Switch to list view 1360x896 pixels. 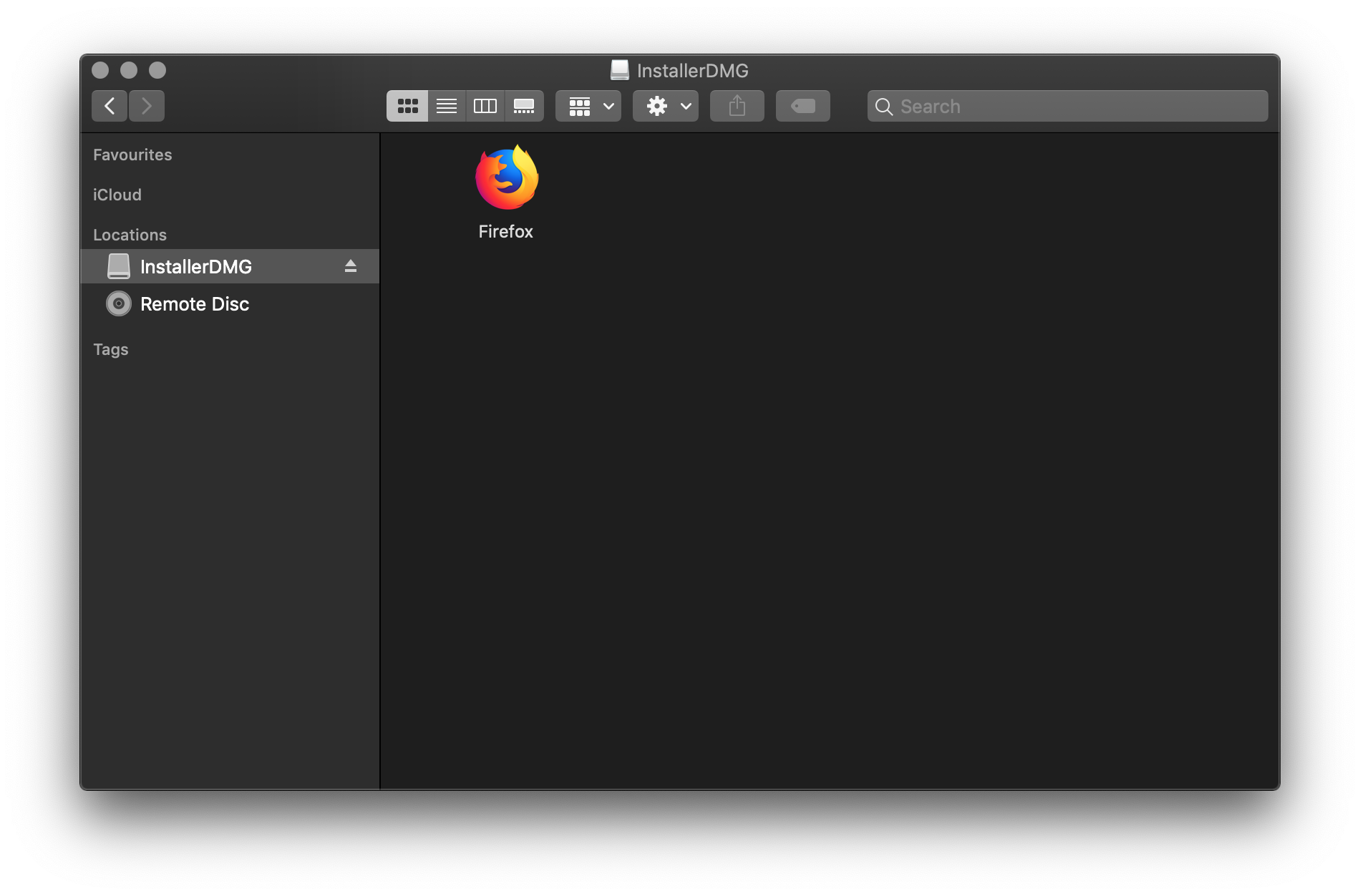coord(447,106)
